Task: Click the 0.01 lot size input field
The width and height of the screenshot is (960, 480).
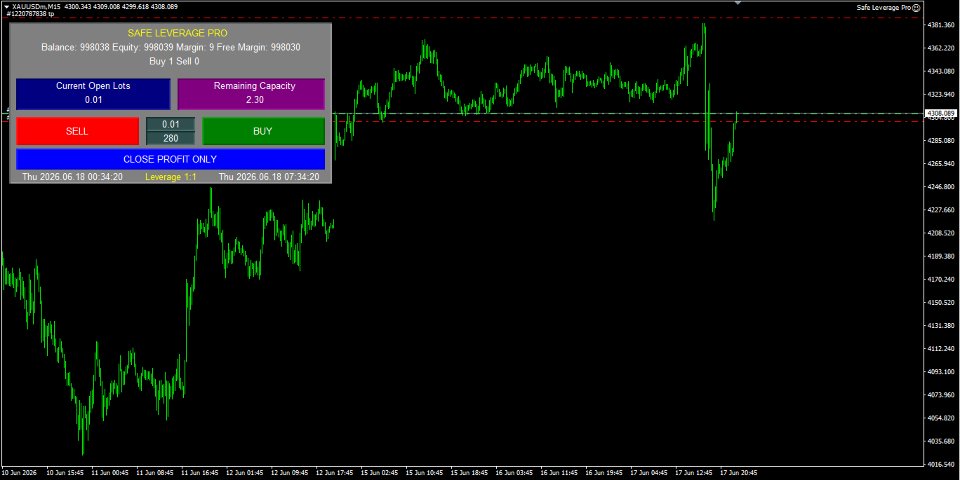Action: (x=171, y=124)
